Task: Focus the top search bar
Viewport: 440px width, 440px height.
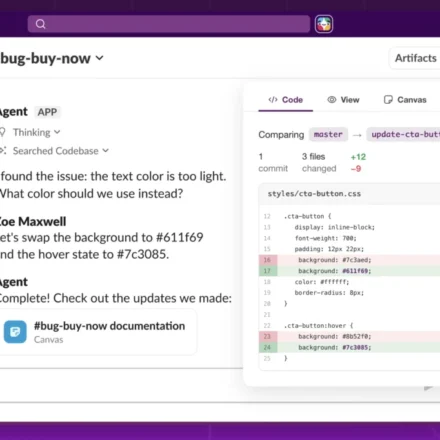Action: 169,24
